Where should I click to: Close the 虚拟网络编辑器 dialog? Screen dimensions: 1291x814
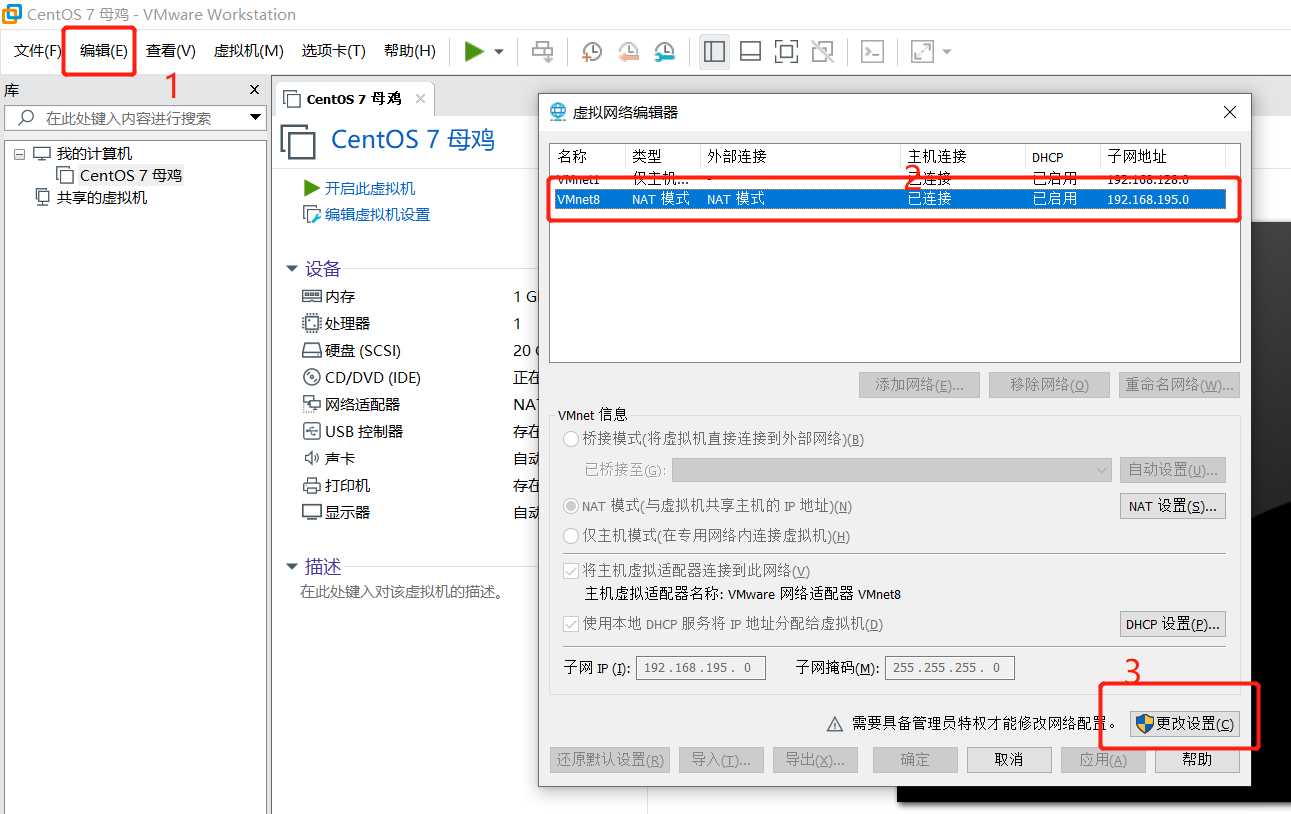click(1230, 112)
